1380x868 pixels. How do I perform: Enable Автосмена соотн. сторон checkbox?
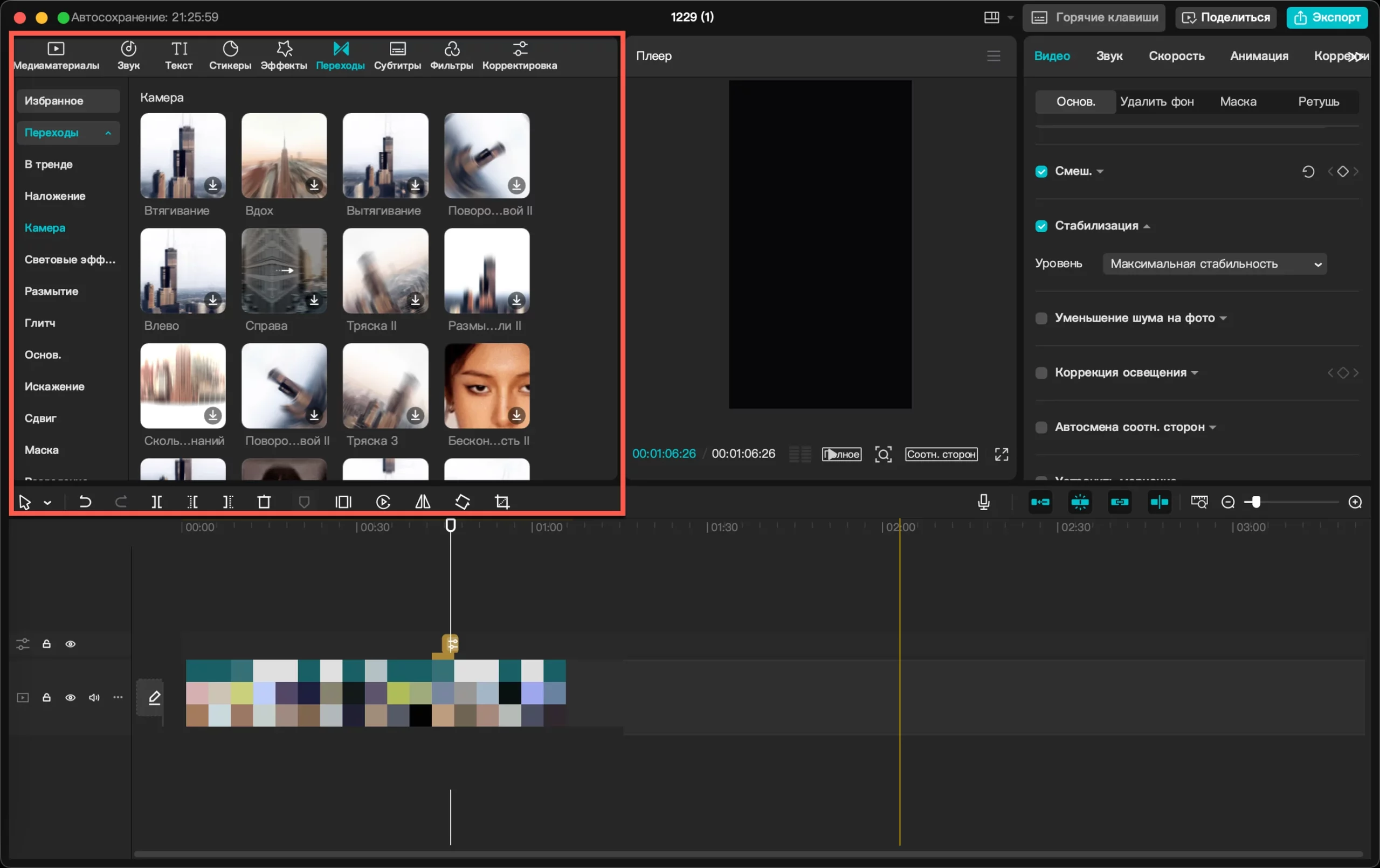(x=1041, y=427)
